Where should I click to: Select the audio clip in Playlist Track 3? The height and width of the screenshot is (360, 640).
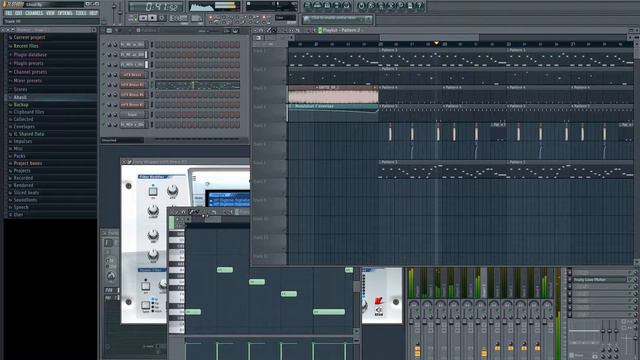tap(333, 94)
